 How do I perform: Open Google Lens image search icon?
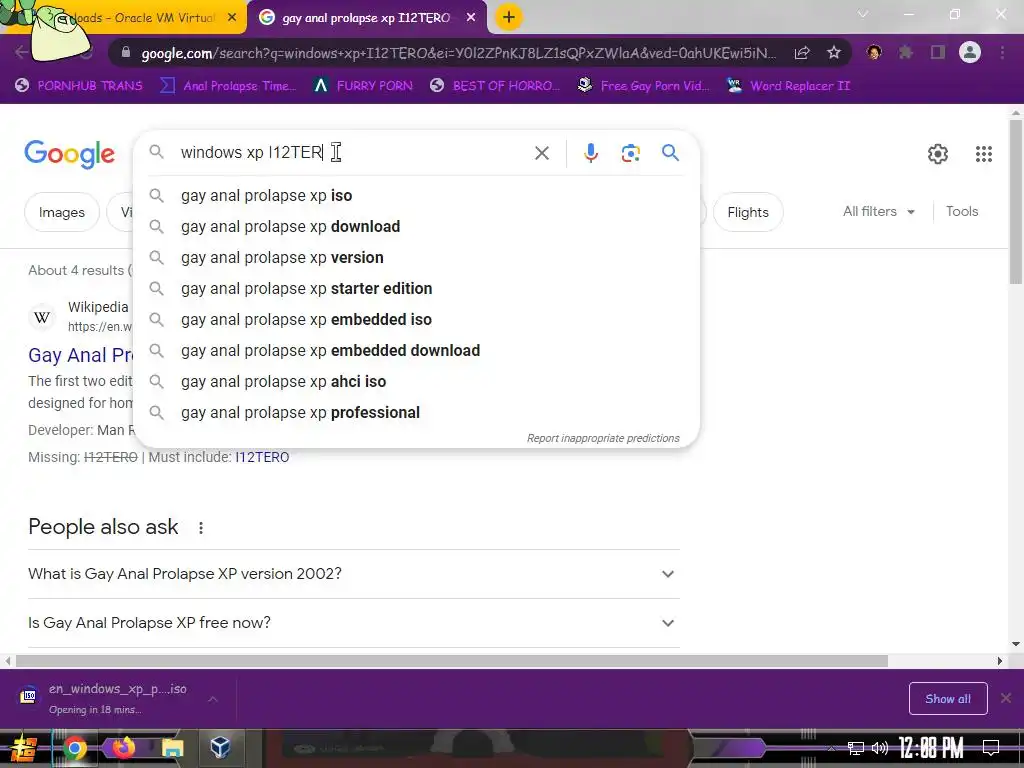coord(630,153)
